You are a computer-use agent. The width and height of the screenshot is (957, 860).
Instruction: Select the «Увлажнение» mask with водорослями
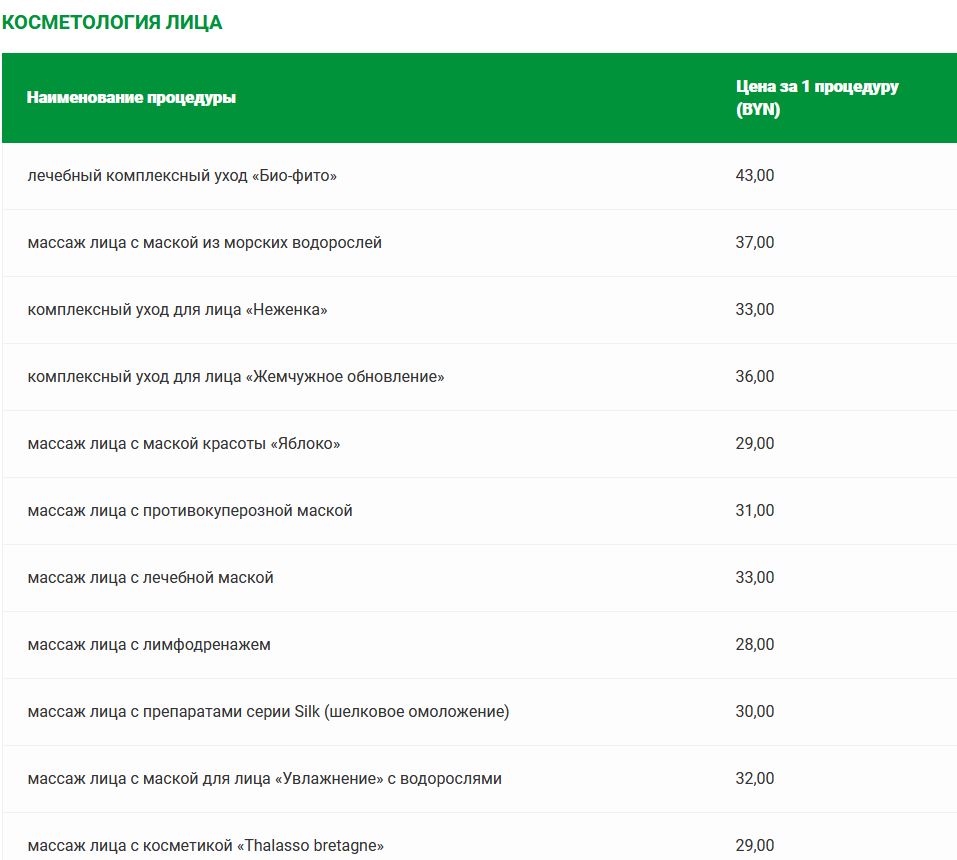pos(264,779)
